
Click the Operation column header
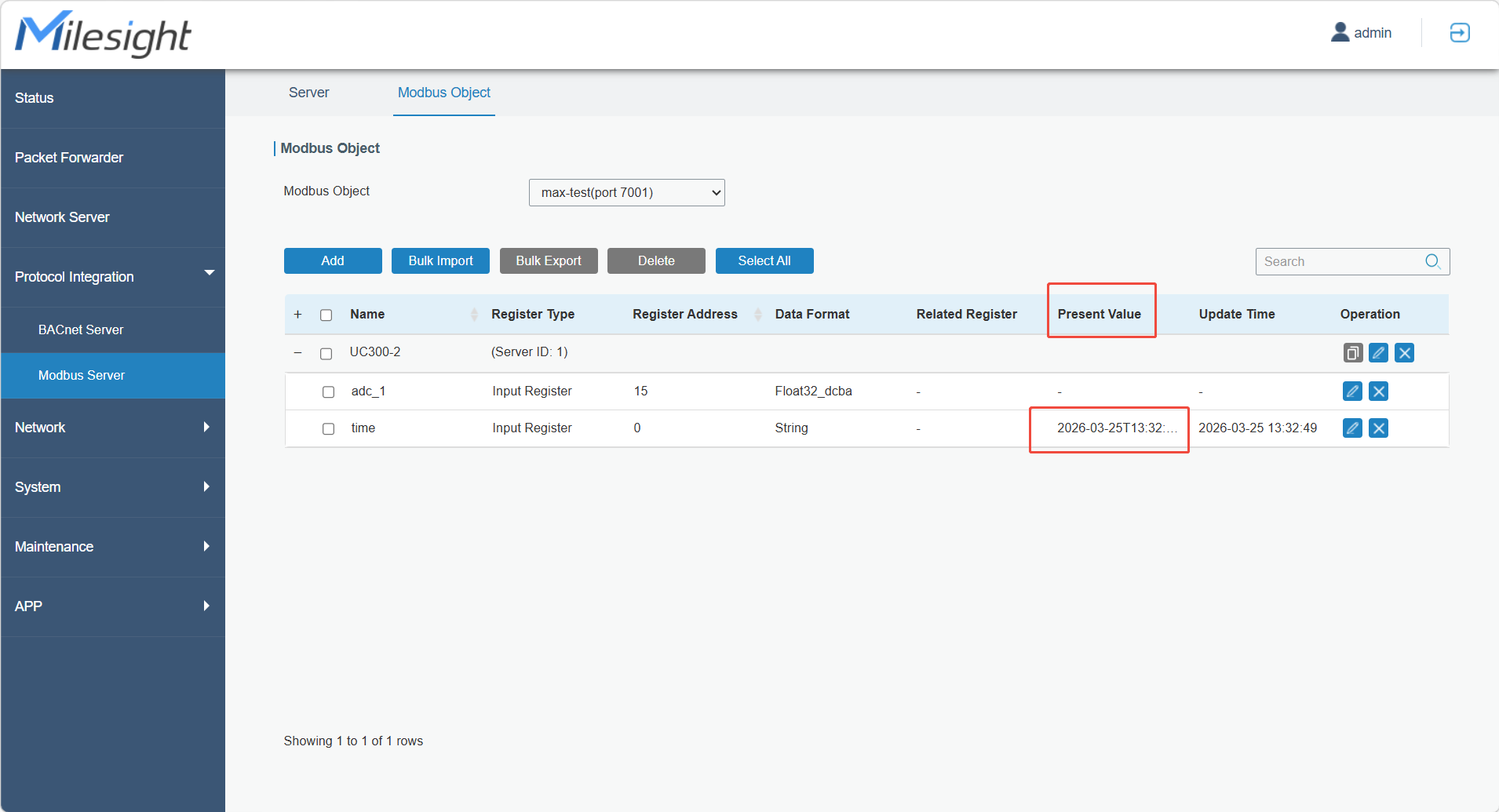pyautogui.click(x=1370, y=315)
